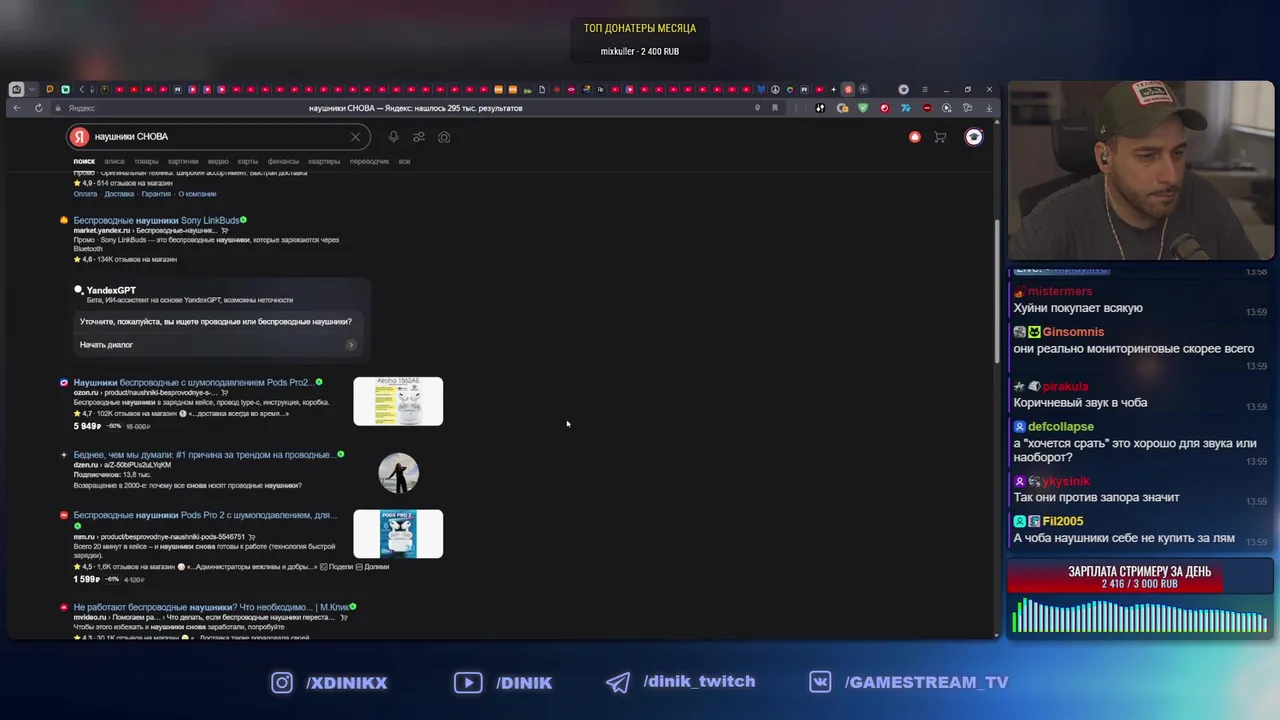Open the ozon Pods Pro2 product thumbnail

(398, 401)
